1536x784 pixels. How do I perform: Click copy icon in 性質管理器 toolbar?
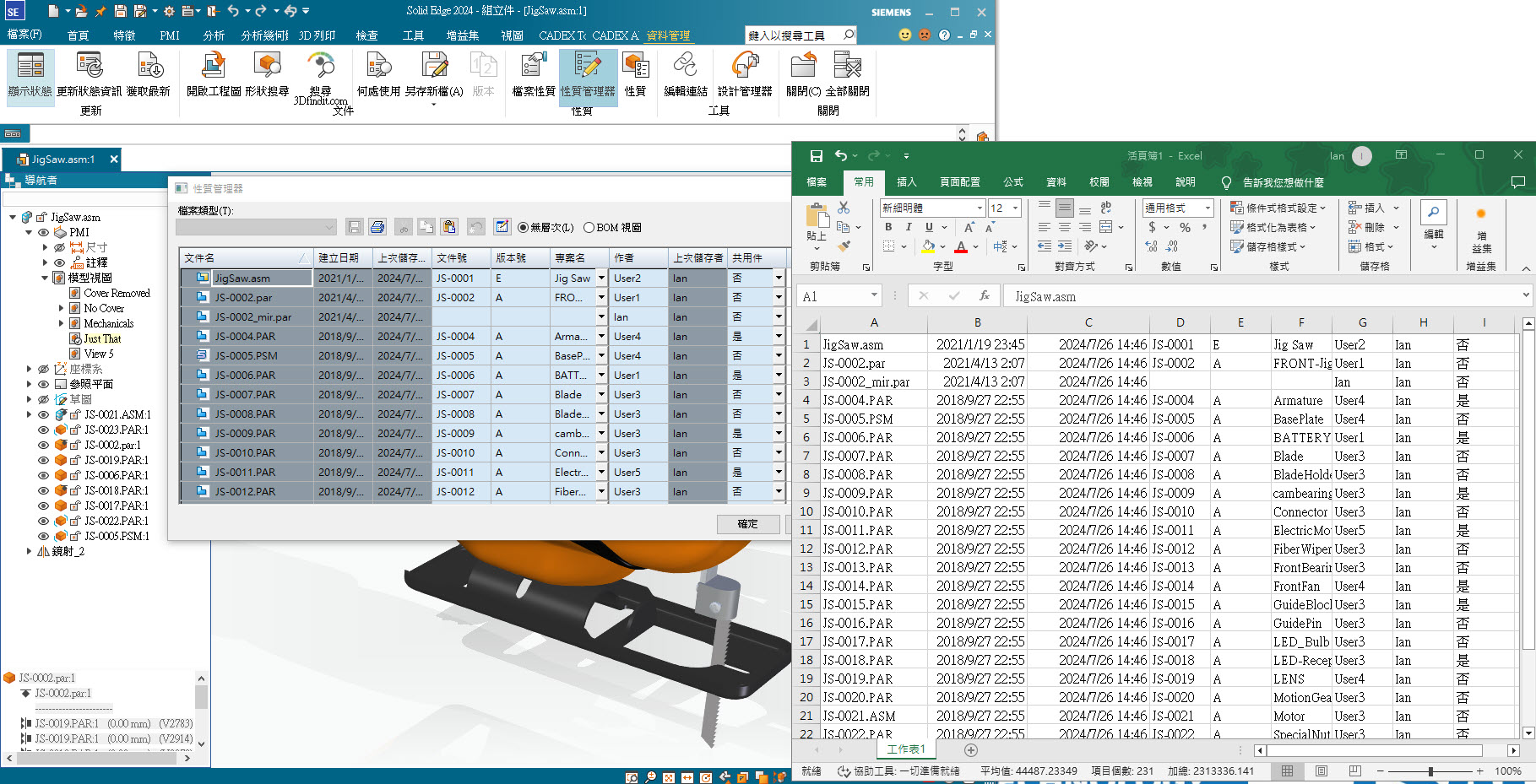pos(426,227)
